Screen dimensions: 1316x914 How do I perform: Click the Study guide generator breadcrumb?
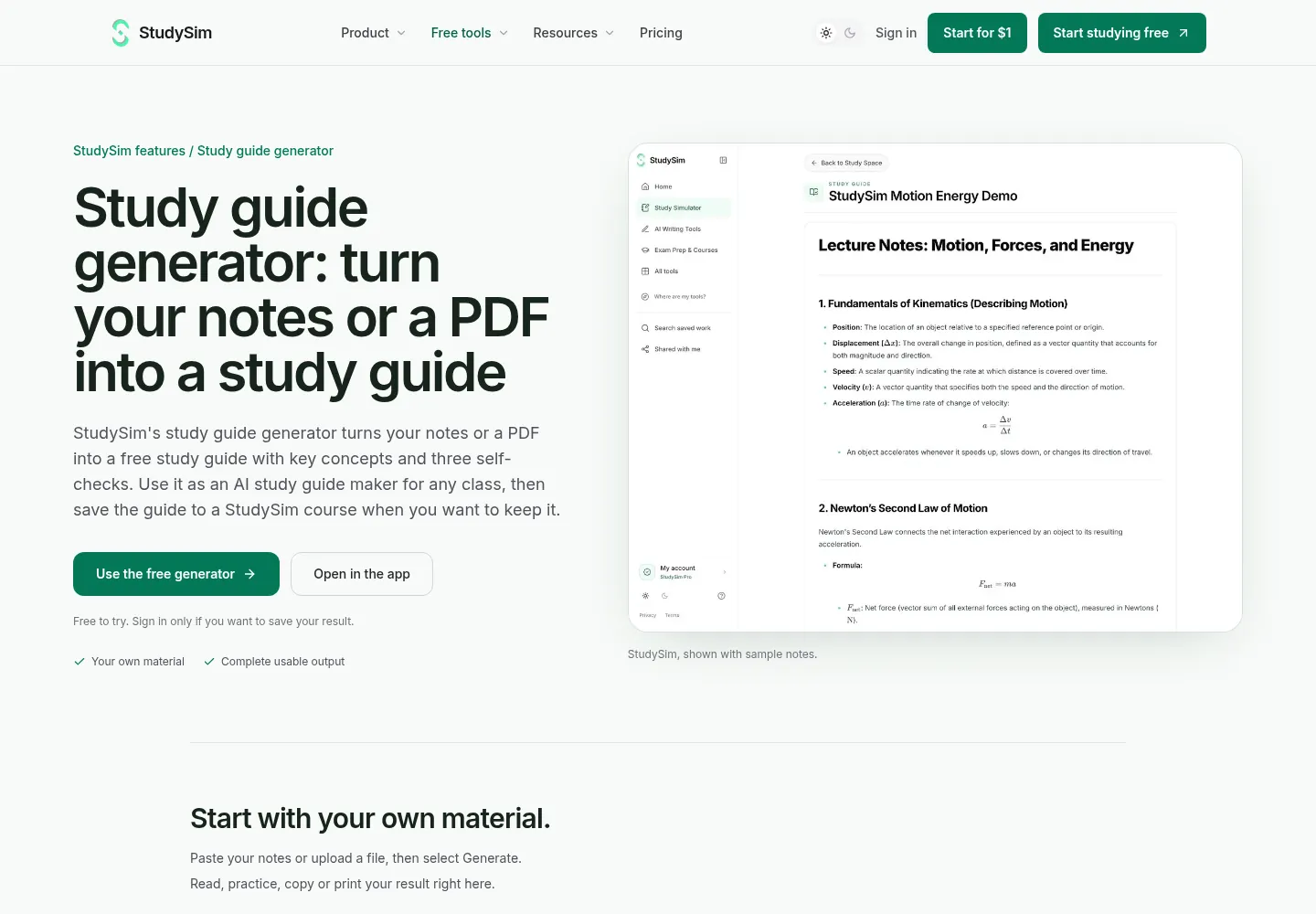(x=265, y=151)
